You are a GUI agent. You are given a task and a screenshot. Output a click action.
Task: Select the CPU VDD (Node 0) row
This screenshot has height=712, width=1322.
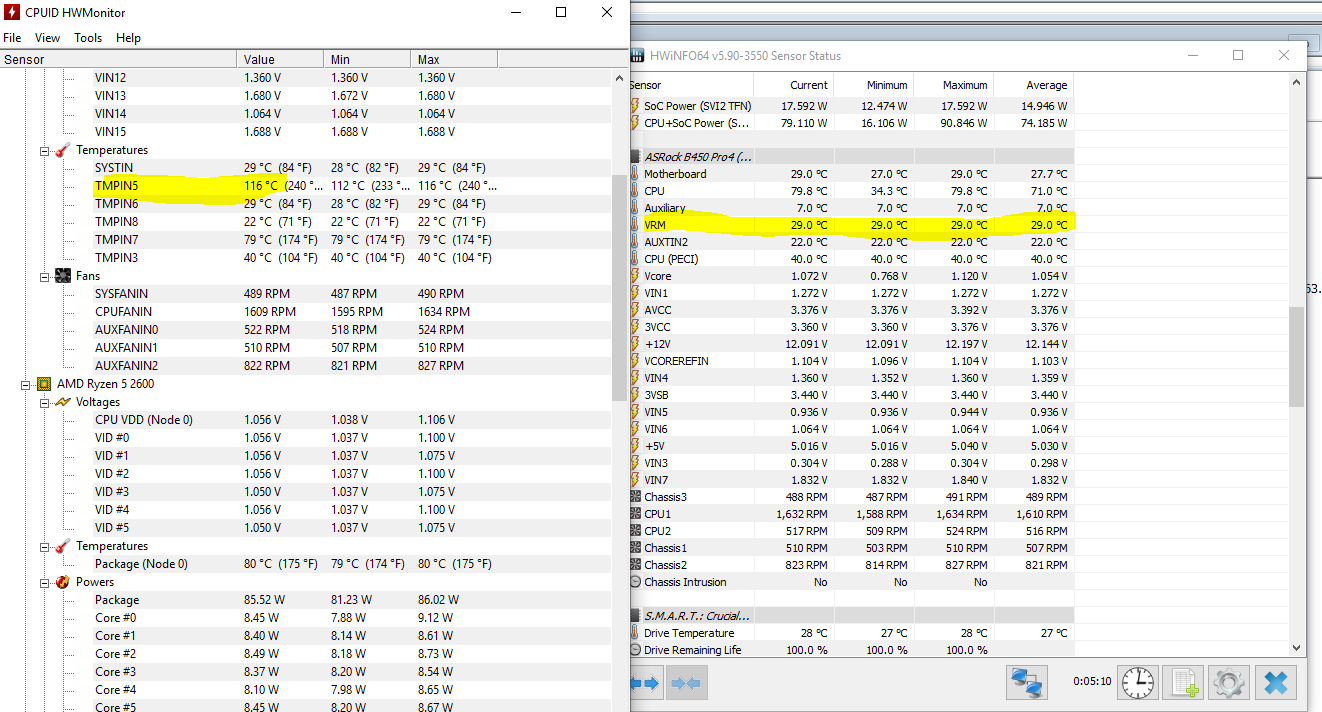(x=306, y=420)
